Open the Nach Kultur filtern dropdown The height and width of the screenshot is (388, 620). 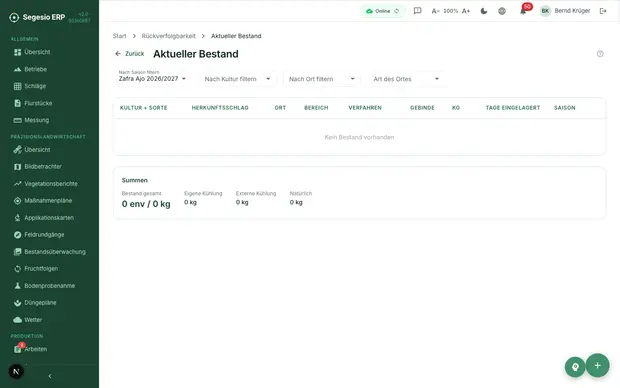click(237, 79)
